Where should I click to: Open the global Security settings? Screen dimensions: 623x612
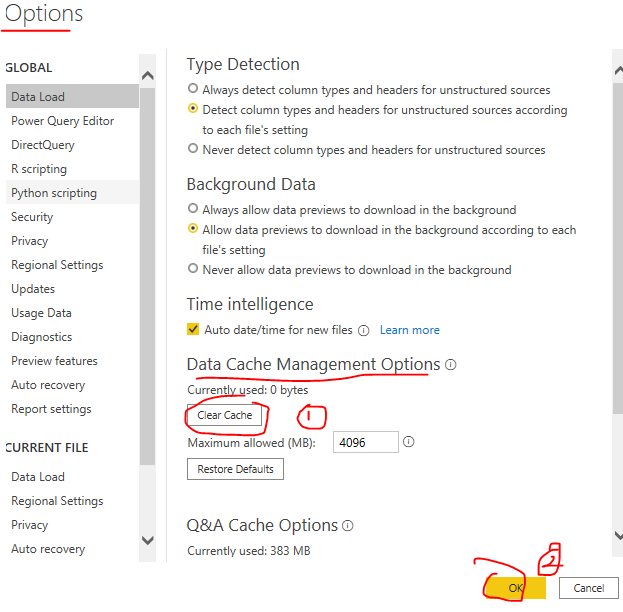click(72, 217)
